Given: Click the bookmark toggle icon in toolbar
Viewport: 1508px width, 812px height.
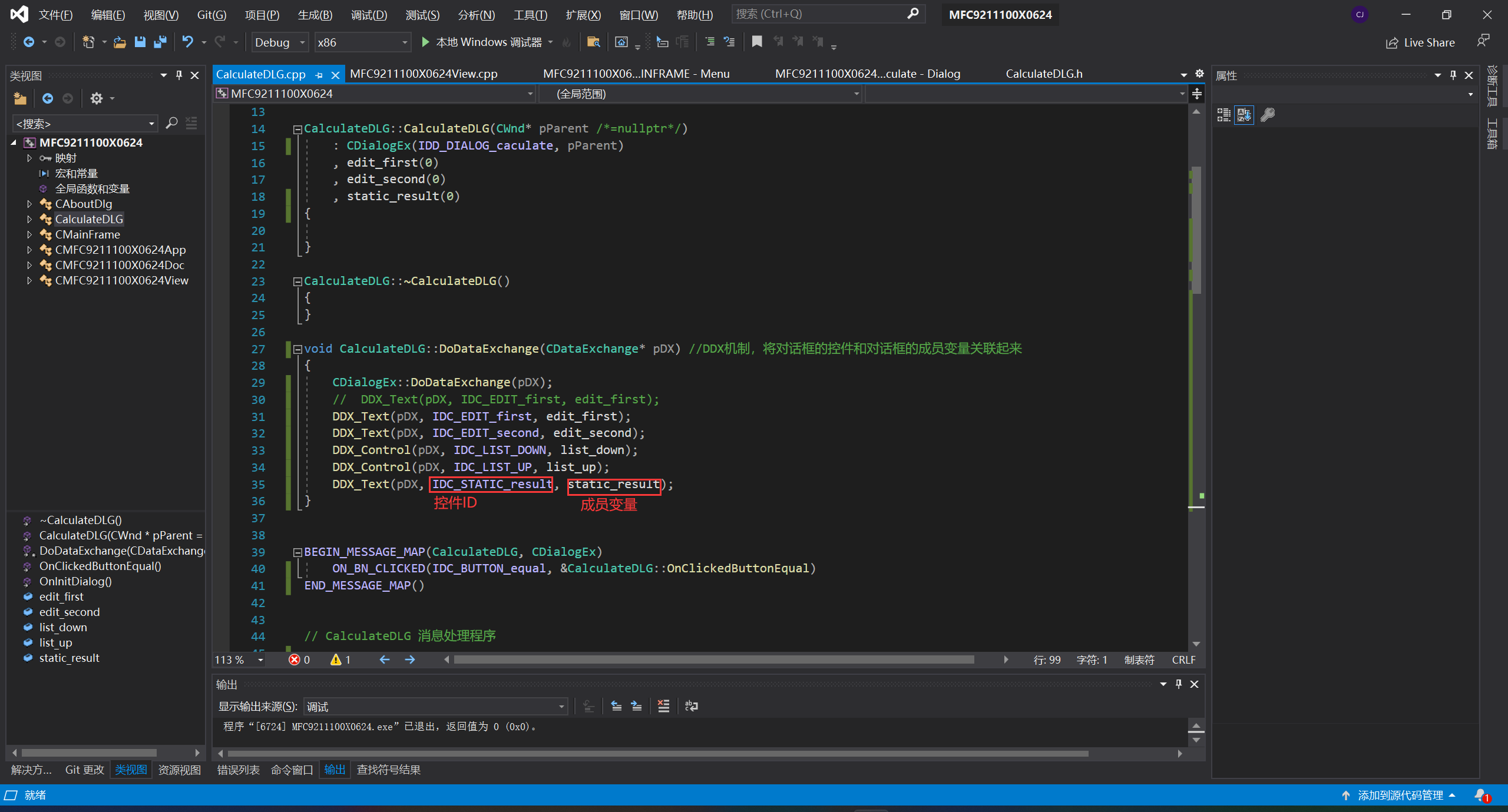Looking at the screenshot, I should tap(757, 42).
